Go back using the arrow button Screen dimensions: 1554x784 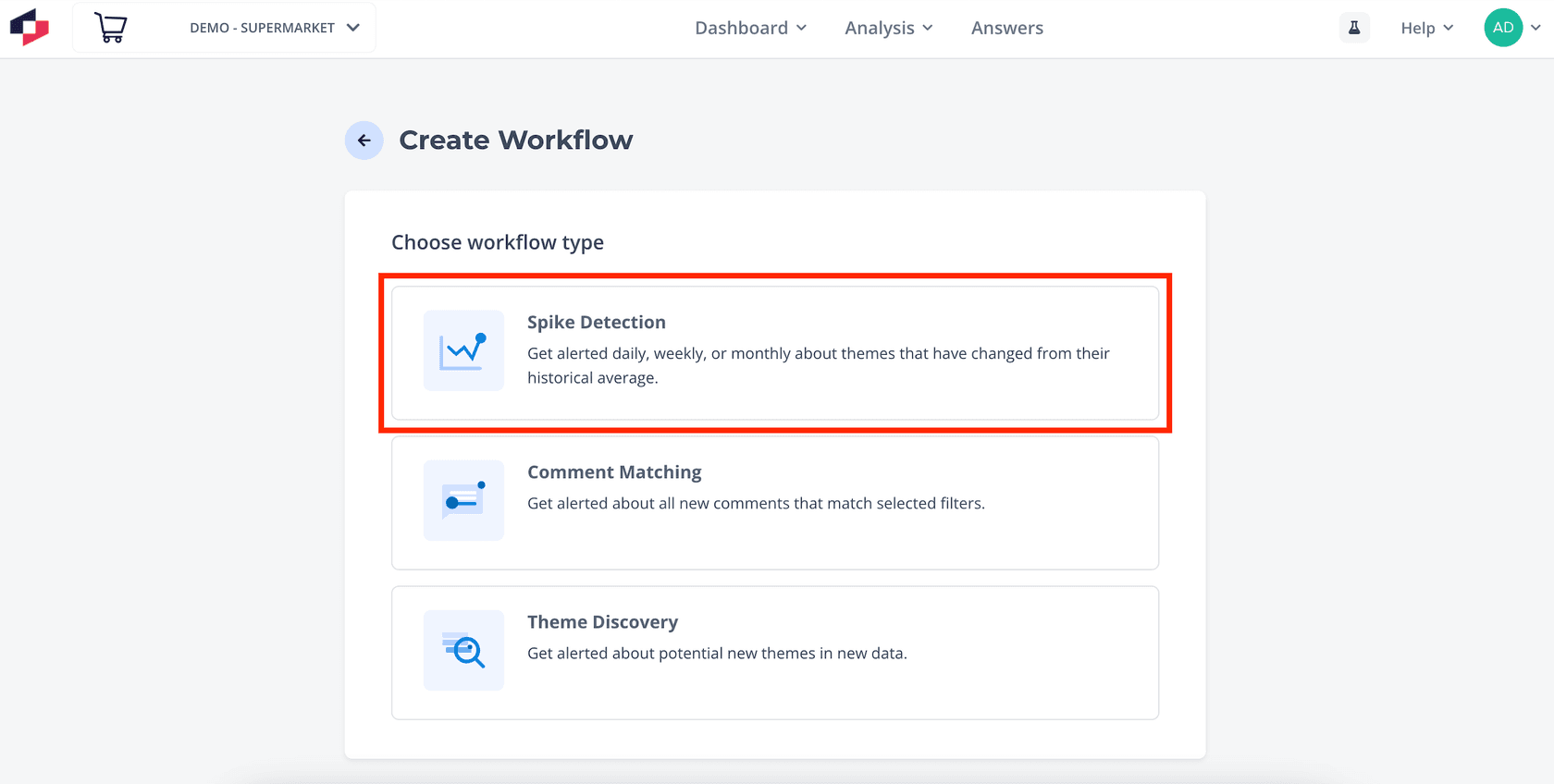[x=364, y=141]
